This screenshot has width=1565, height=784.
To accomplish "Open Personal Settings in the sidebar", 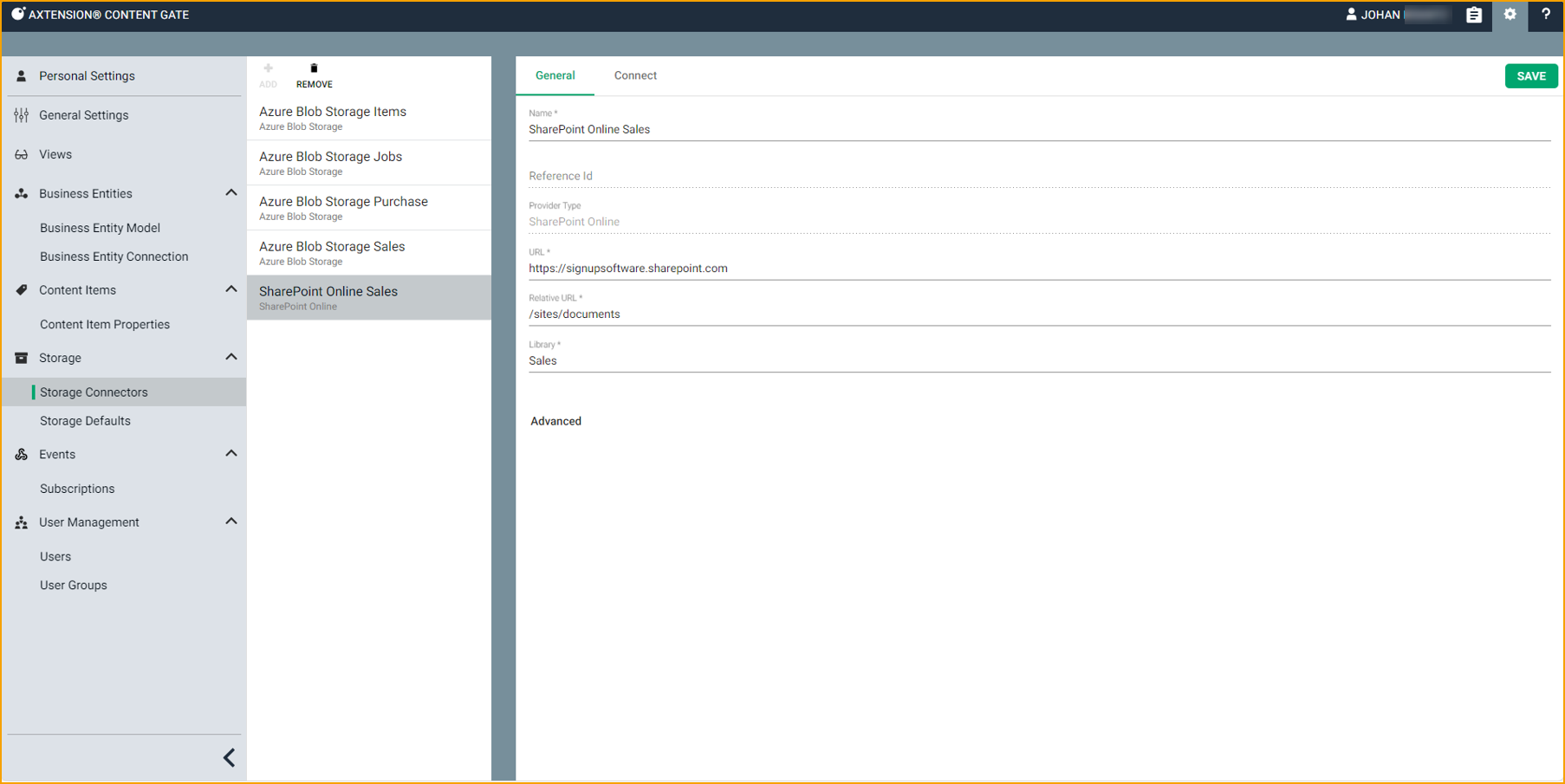I will pos(87,76).
